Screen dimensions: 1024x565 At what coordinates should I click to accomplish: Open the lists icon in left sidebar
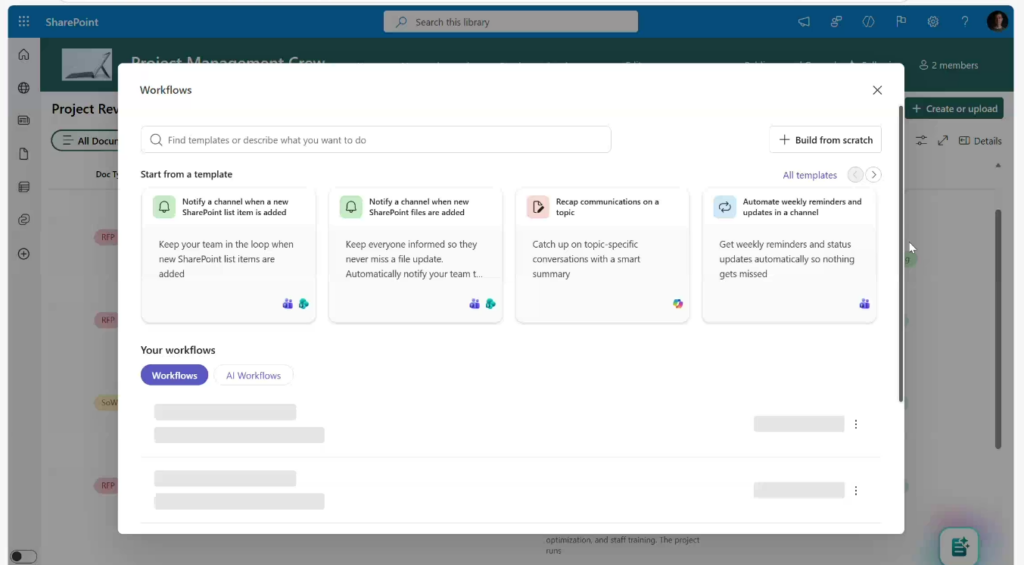click(24, 187)
